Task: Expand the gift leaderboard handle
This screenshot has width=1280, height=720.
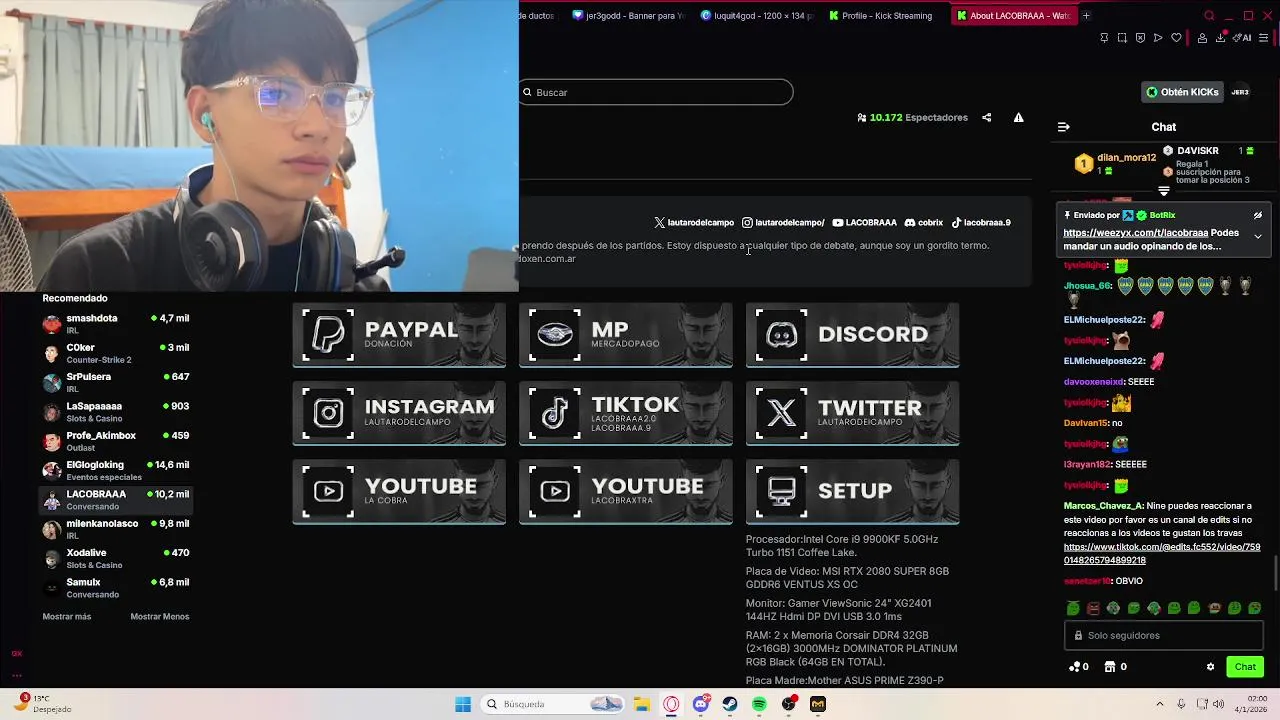Action: [x=1164, y=190]
